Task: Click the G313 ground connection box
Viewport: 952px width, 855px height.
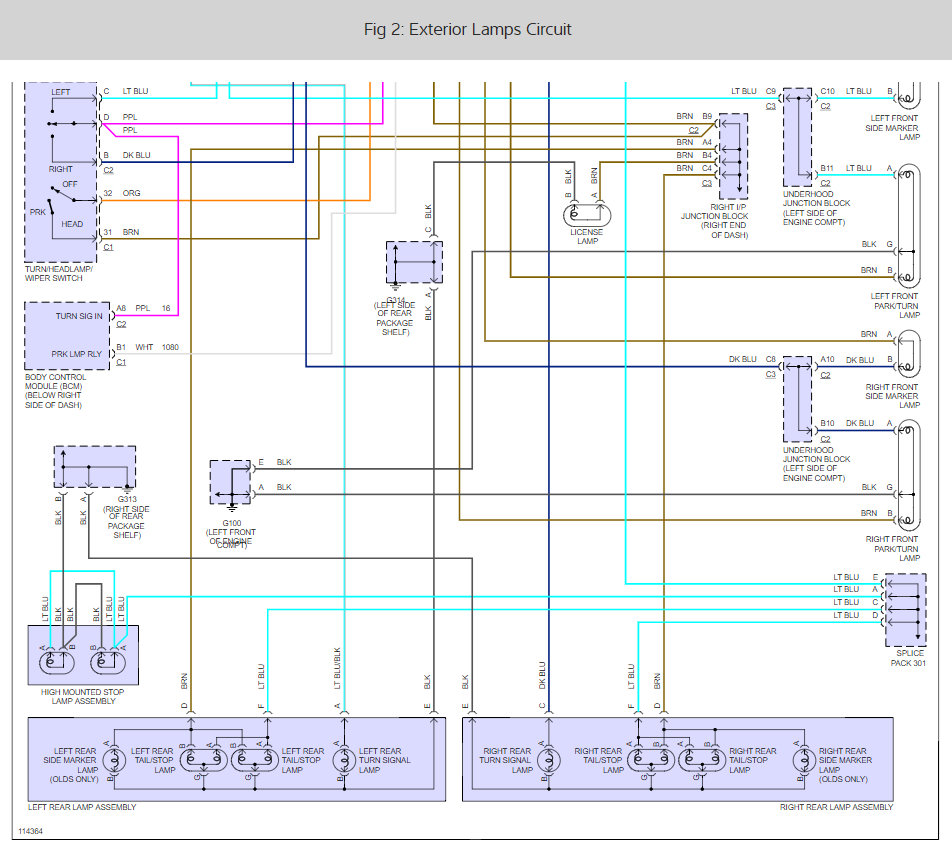Action: (95, 467)
